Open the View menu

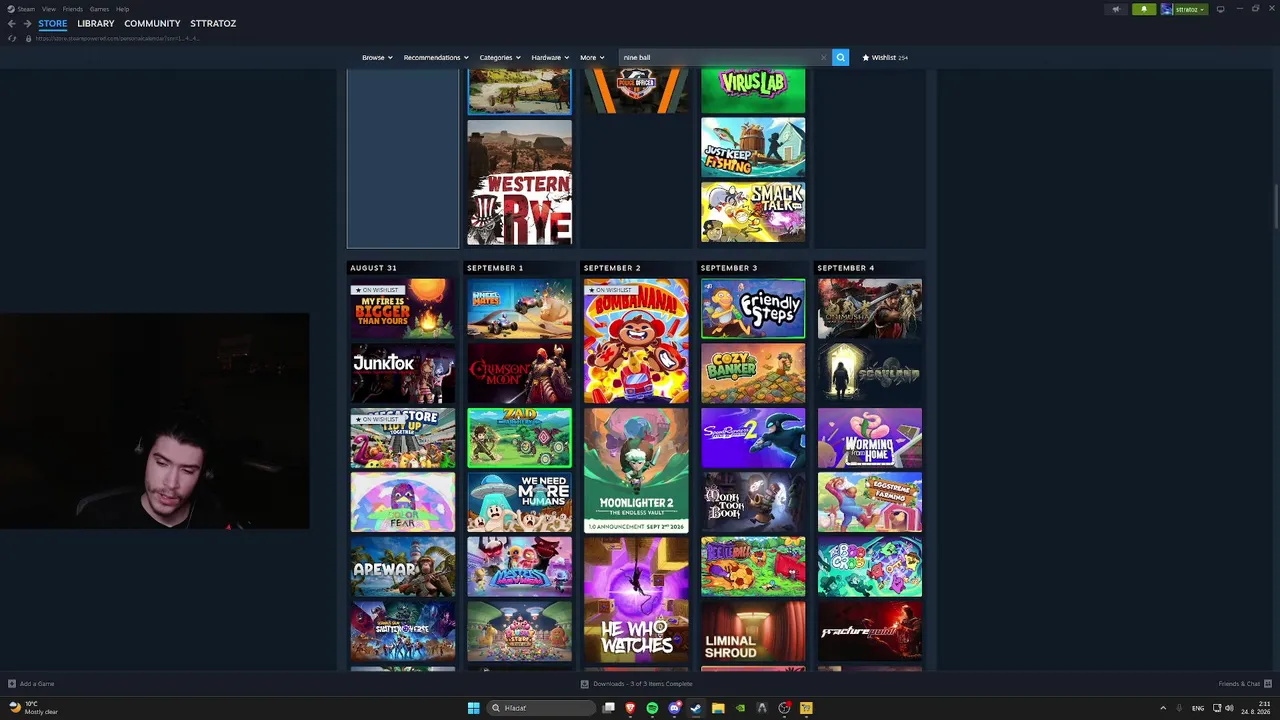48,9
